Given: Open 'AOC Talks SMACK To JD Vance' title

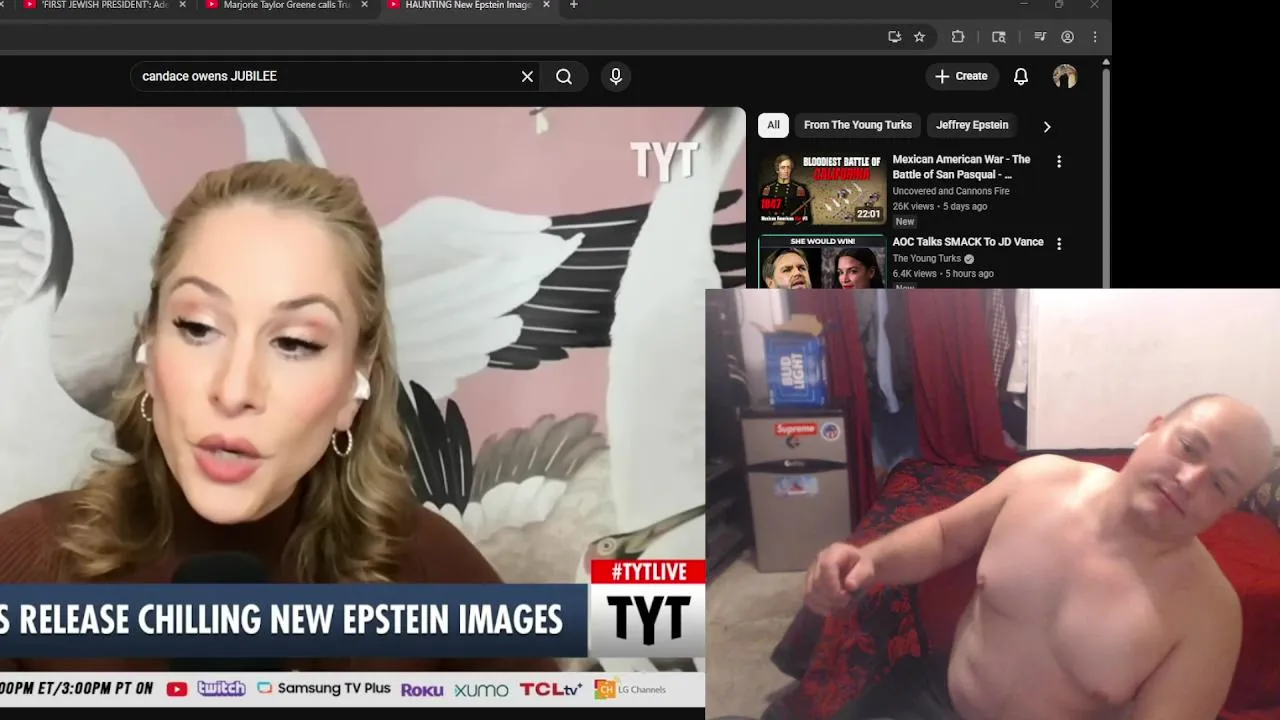Looking at the screenshot, I should pyautogui.click(x=968, y=242).
